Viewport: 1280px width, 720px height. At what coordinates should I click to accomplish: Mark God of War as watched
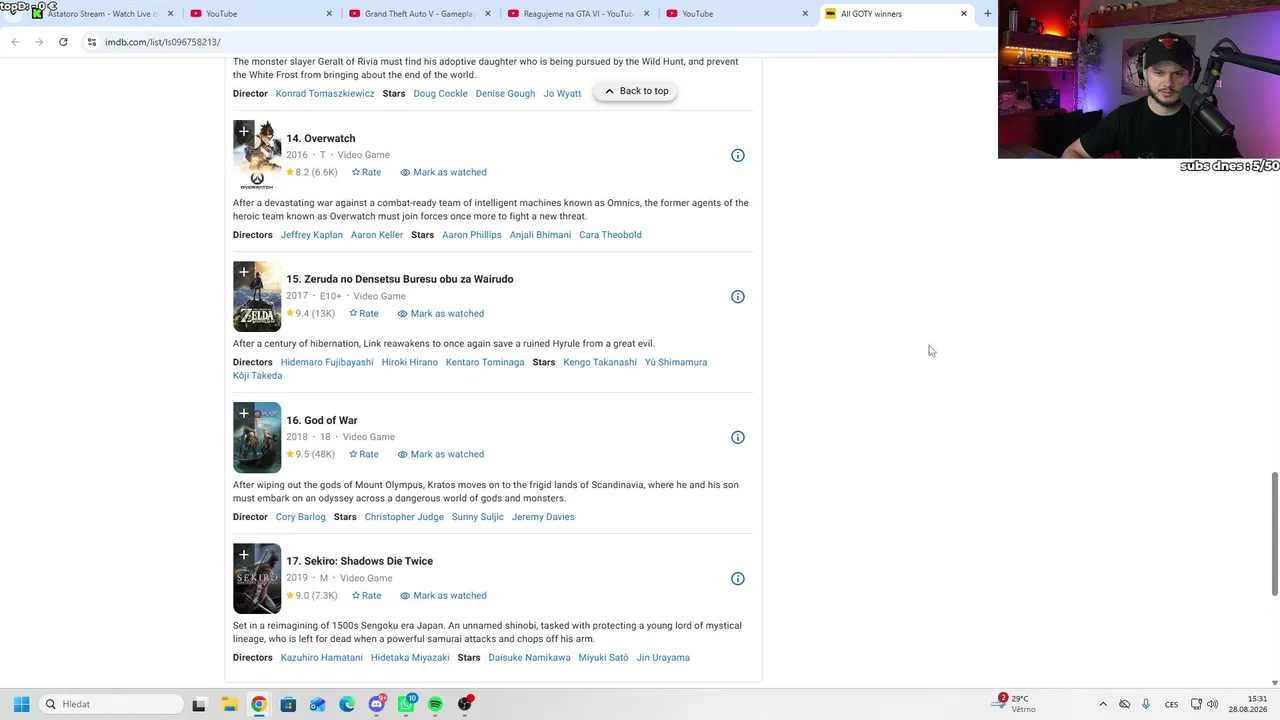[440, 454]
